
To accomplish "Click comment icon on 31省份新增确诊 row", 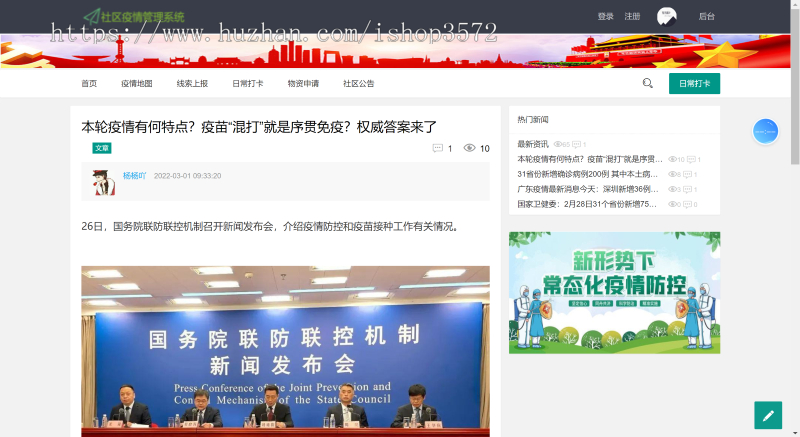I will 687,174.
